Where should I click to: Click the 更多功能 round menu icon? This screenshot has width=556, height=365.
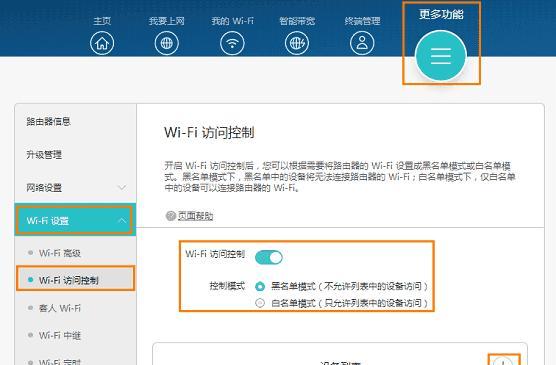[441, 56]
